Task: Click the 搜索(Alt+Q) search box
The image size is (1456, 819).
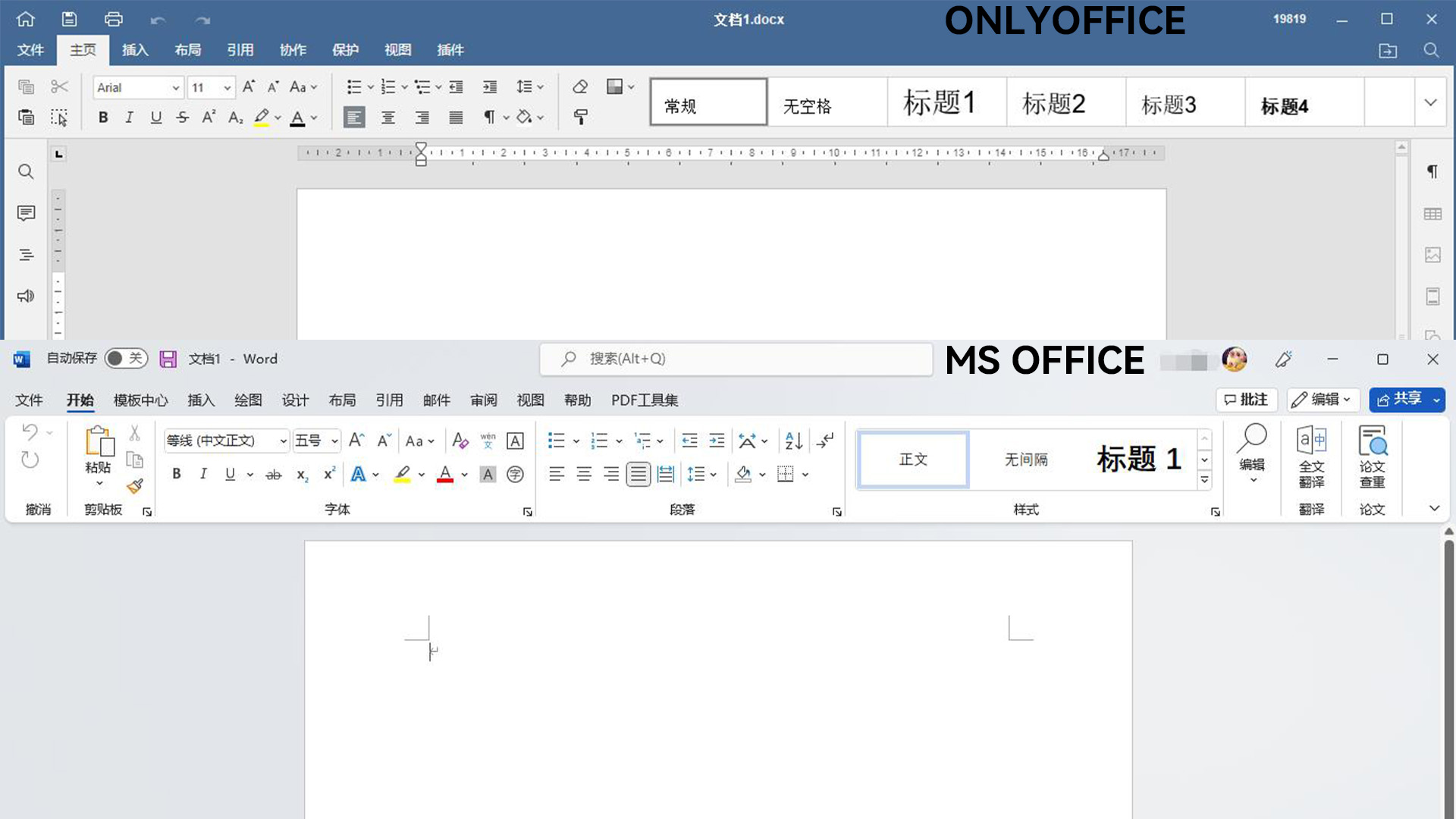Action: [x=736, y=359]
